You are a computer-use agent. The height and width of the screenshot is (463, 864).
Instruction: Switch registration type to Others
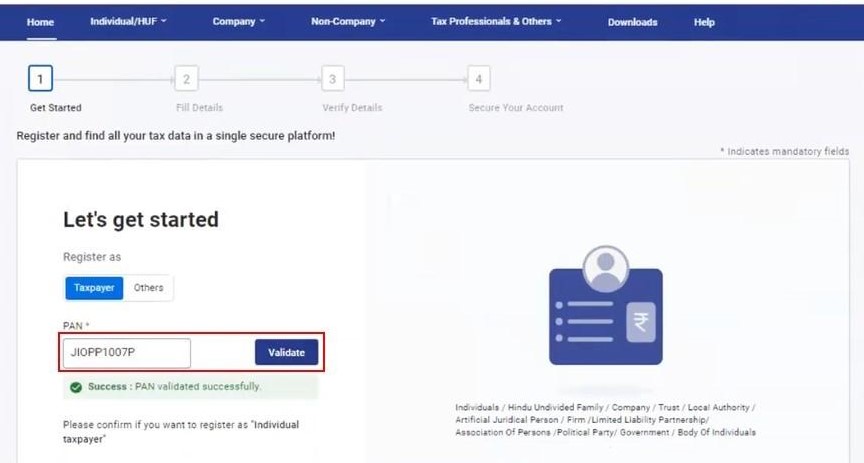[x=148, y=288]
